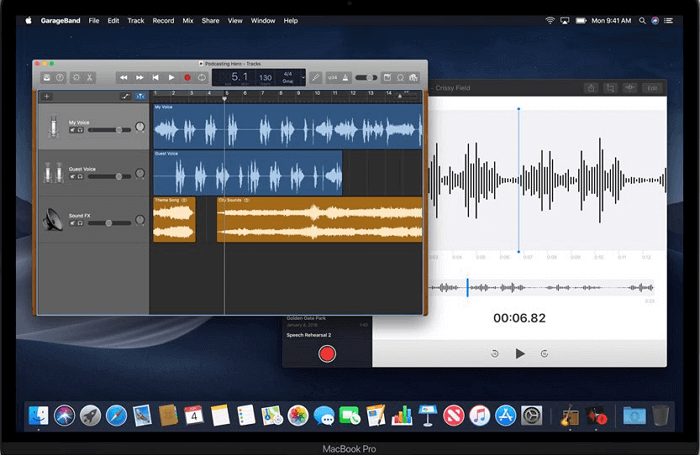Screen dimensions: 700x455
Task: Open the Mix menu in menu bar
Action: pyautogui.click(x=188, y=20)
